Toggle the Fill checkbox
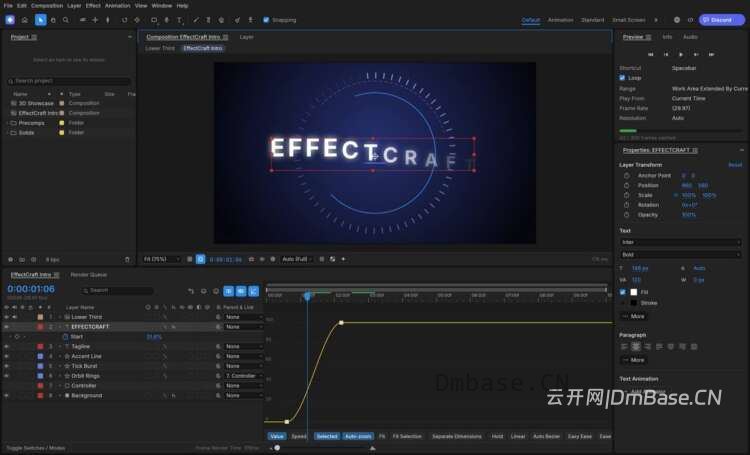Image resolution: width=750 pixels, height=455 pixels. click(x=623, y=292)
